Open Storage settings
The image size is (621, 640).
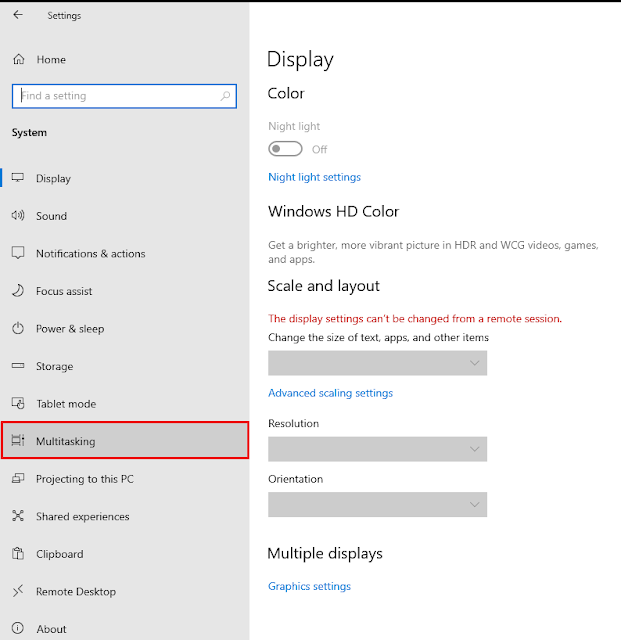[x=125, y=366]
